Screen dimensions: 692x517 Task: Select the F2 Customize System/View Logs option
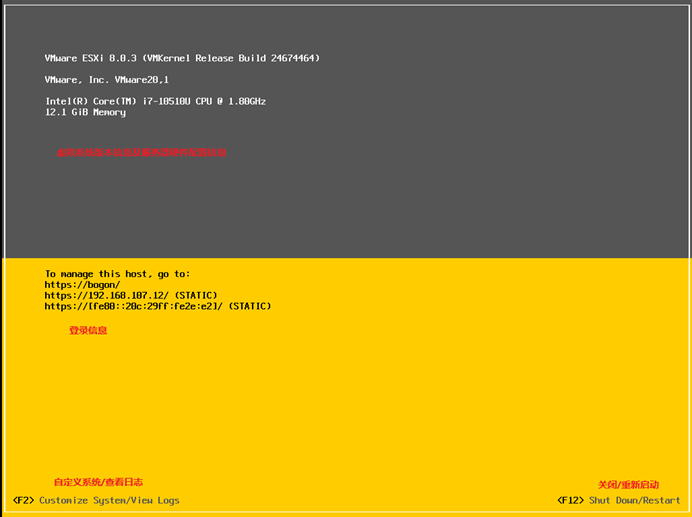tap(96, 500)
